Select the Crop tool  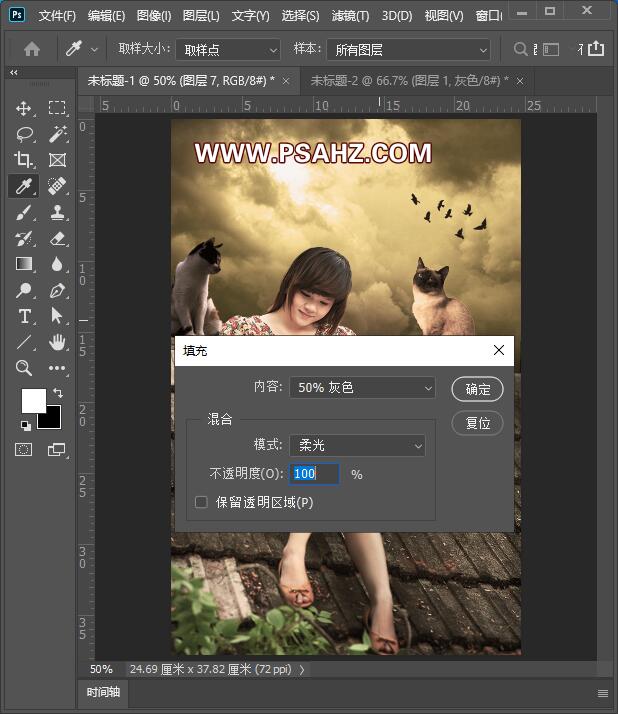pyautogui.click(x=23, y=160)
